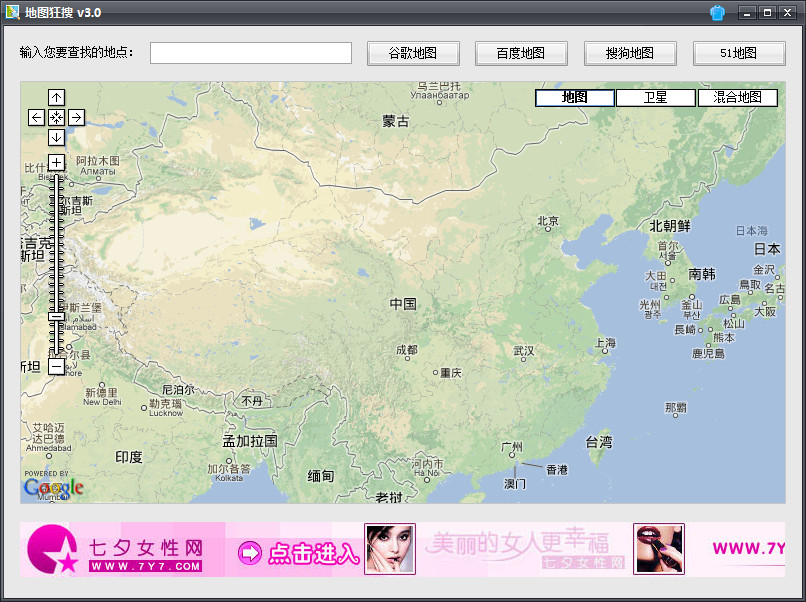Viewport: 806px width, 602px height.
Task: Minimize the 地图狂搜 window
Action: click(x=747, y=12)
